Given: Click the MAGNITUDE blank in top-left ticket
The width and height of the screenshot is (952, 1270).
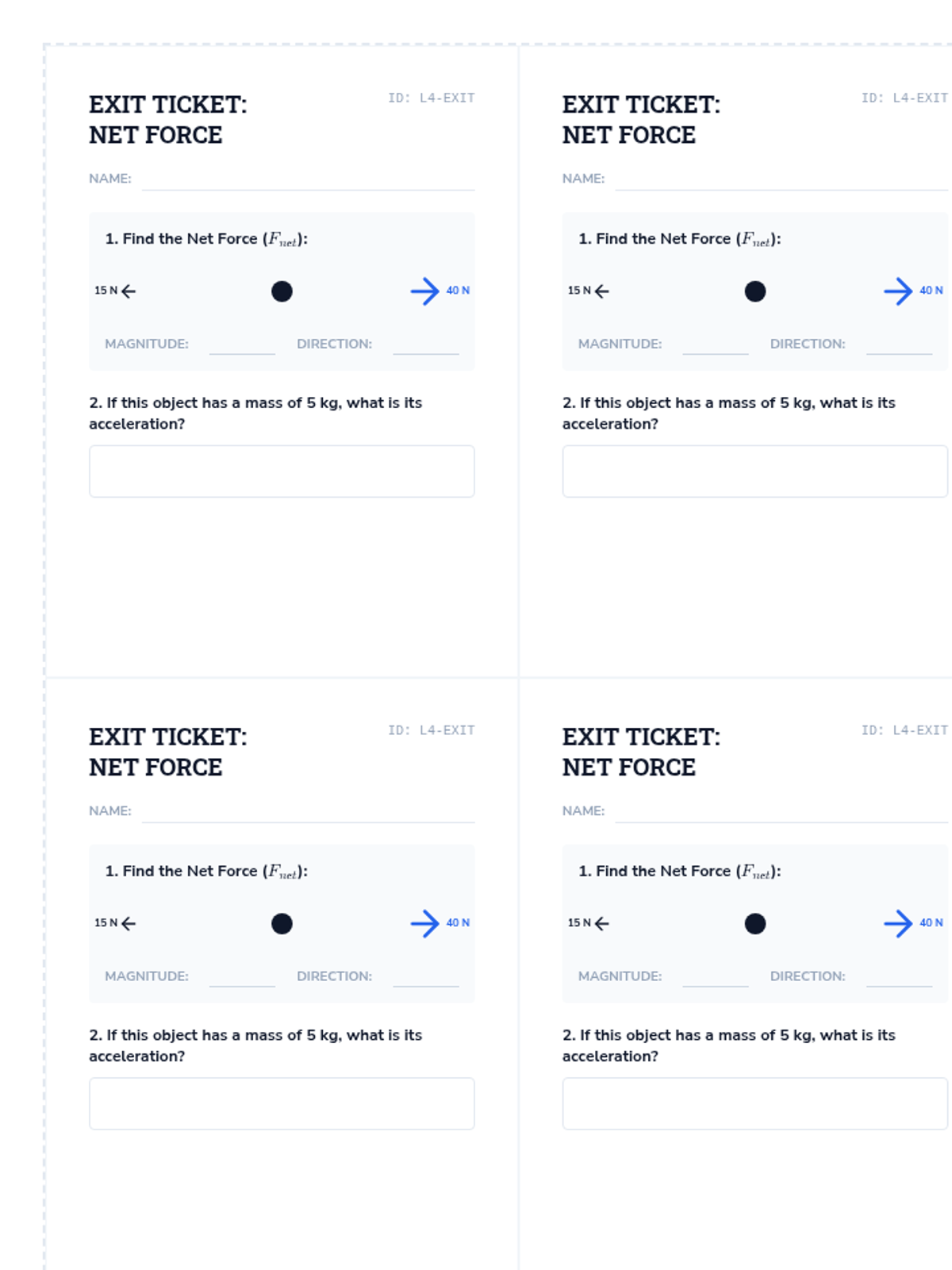Looking at the screenshot, I should coord(242,345).
